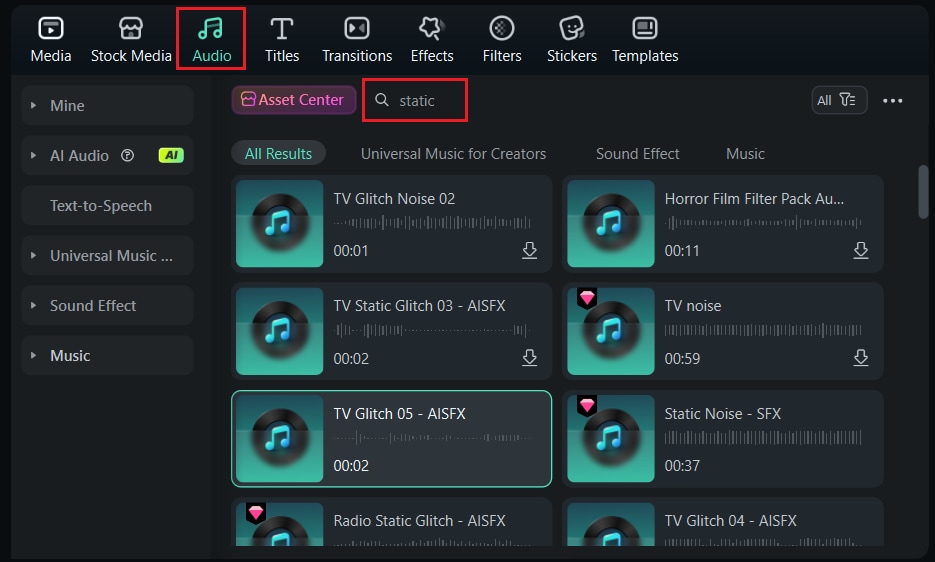Click the TV Glitch 05 waveform
Screen dimensions: 935x562
[x=432, y=437]
